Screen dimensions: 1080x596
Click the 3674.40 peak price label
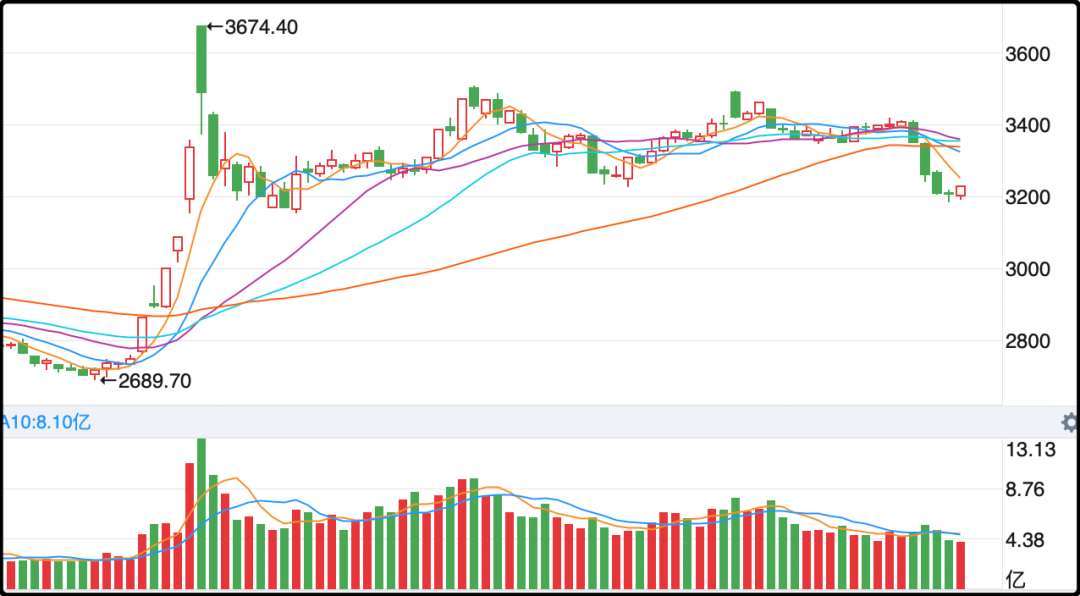261,27
